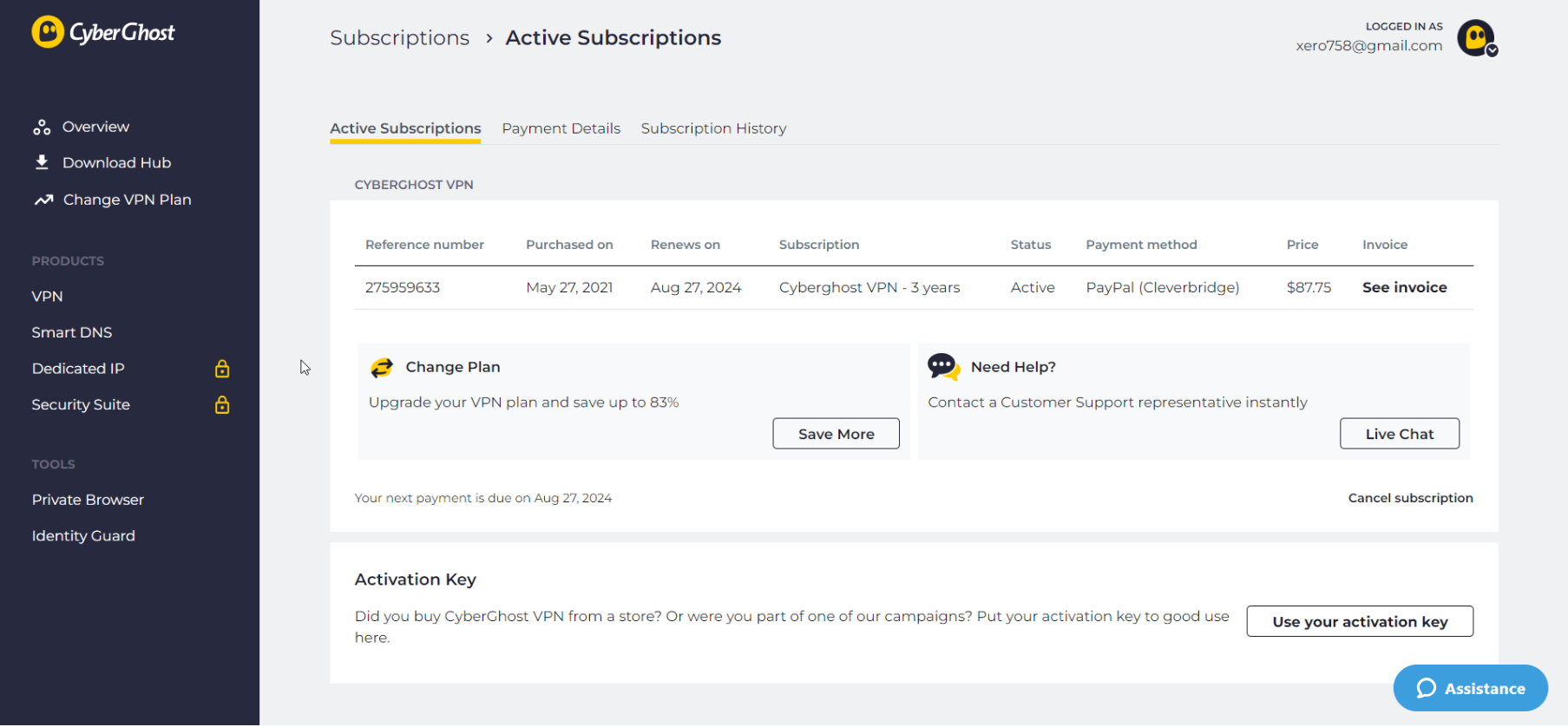Viewport: 1568px width, 727px height.
Task: Switch to Subscription History tab
Action: [713, 128]
